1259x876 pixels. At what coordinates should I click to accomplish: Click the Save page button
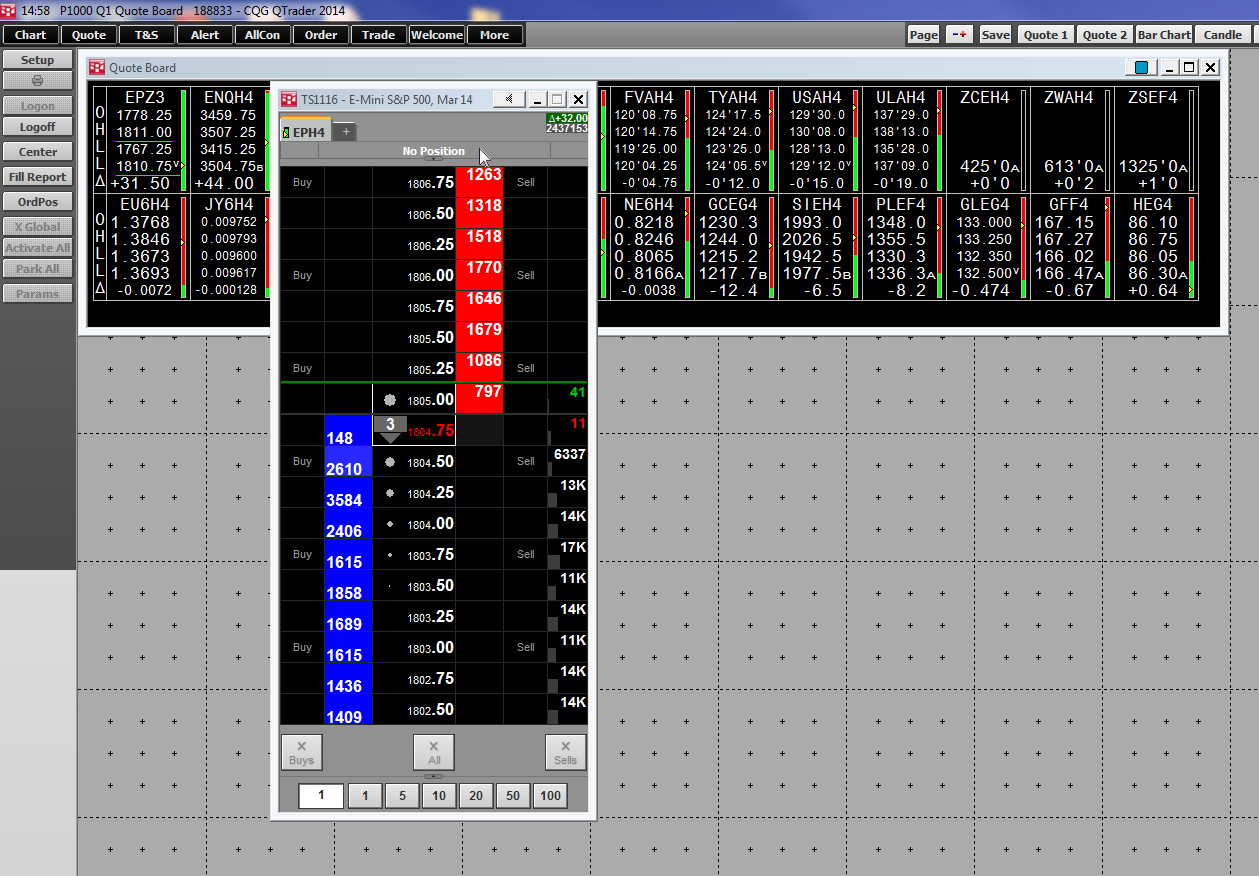995,34
